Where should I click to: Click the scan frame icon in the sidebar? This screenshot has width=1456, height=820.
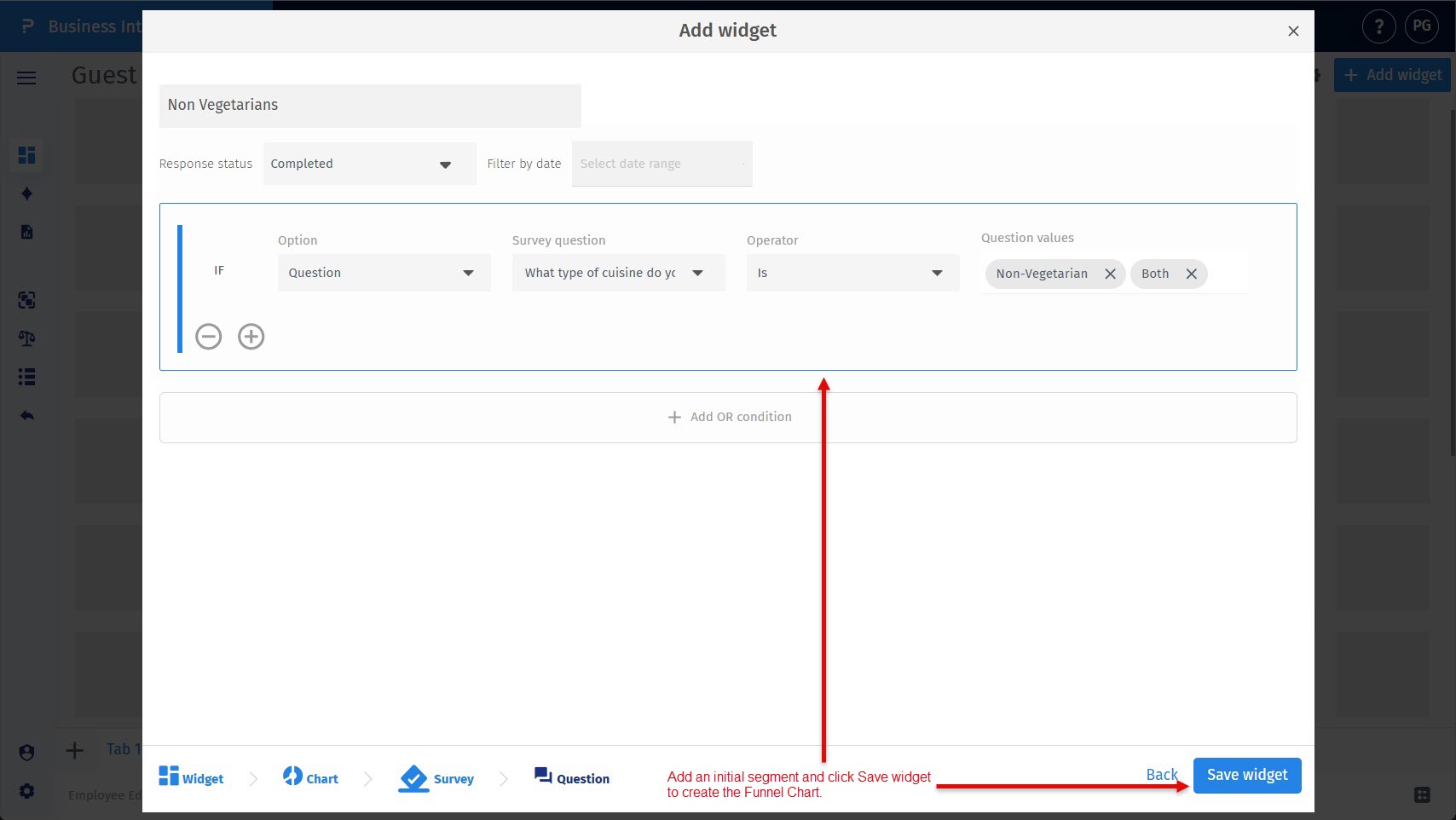26,300
